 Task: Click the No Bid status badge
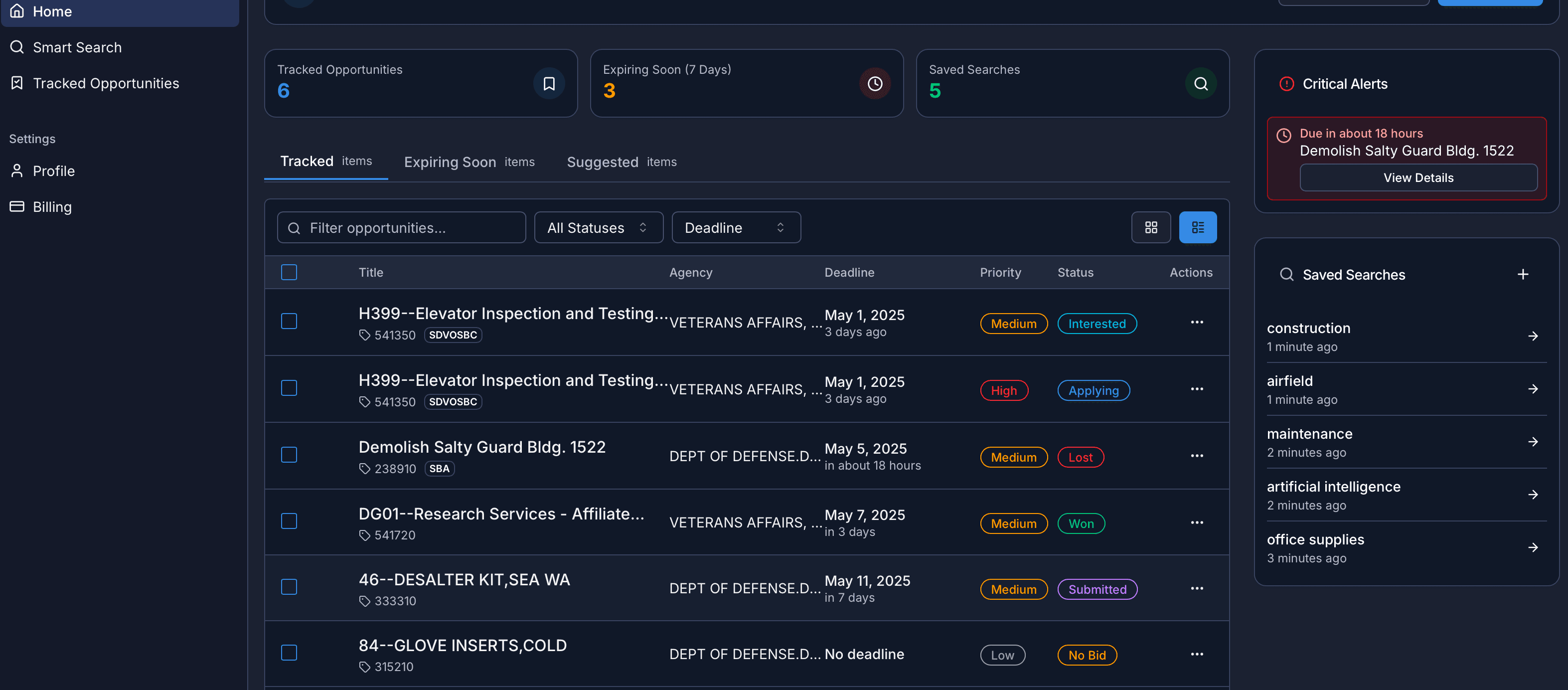point(1087,656)
